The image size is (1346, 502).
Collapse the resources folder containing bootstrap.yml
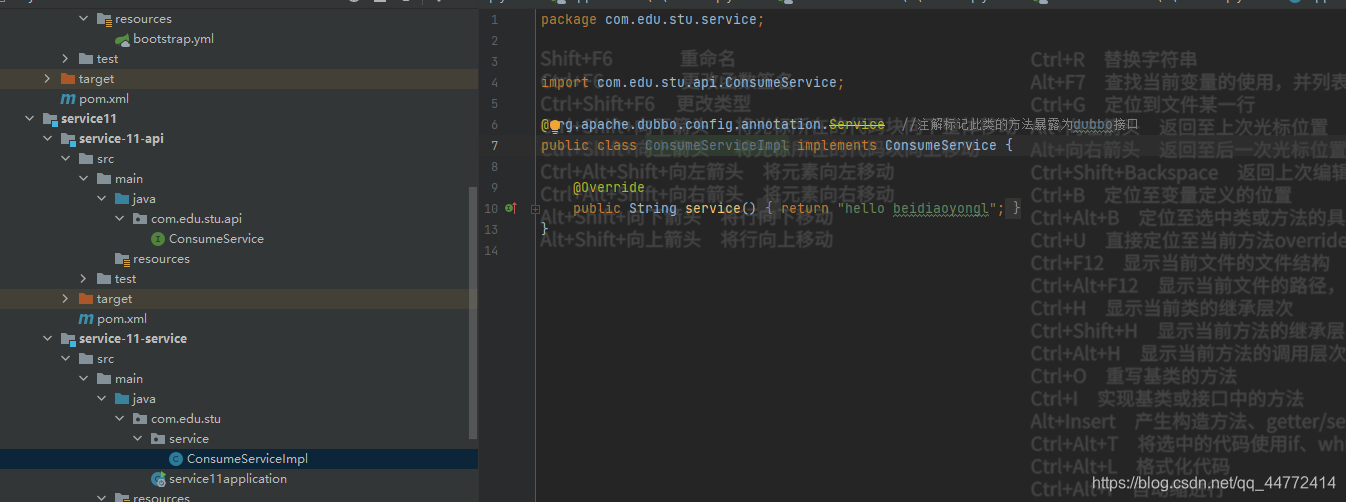84,19
